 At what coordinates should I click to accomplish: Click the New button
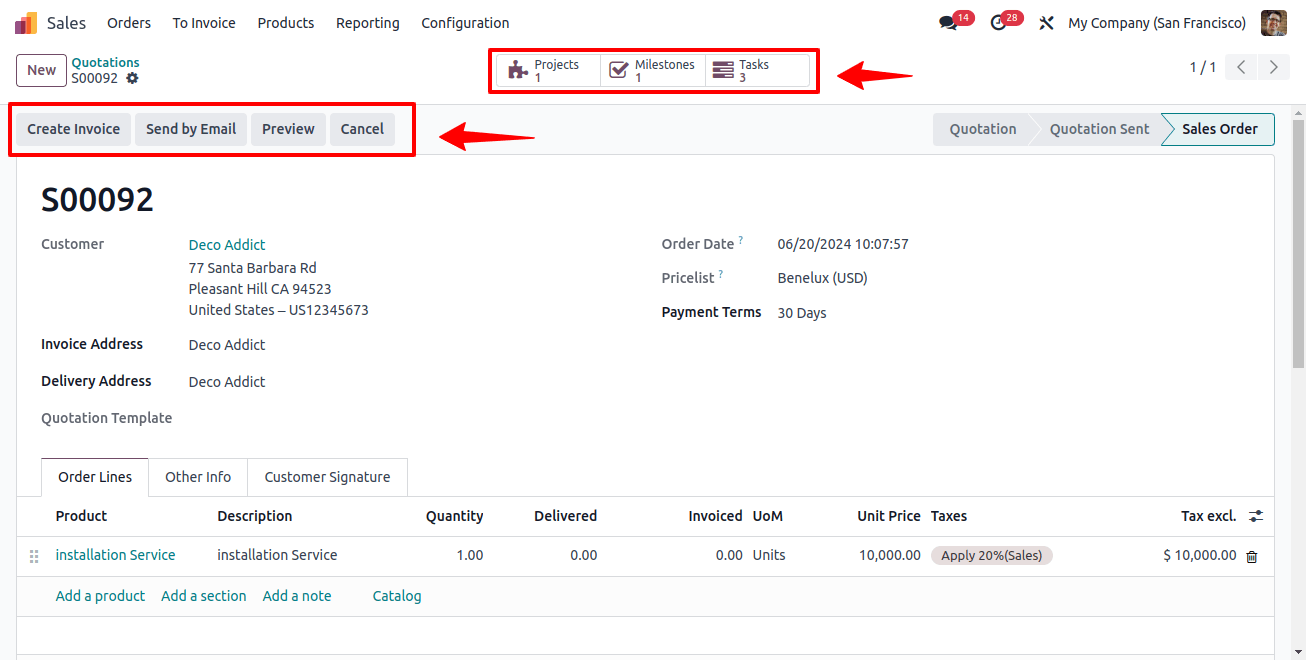coord(42,70)
